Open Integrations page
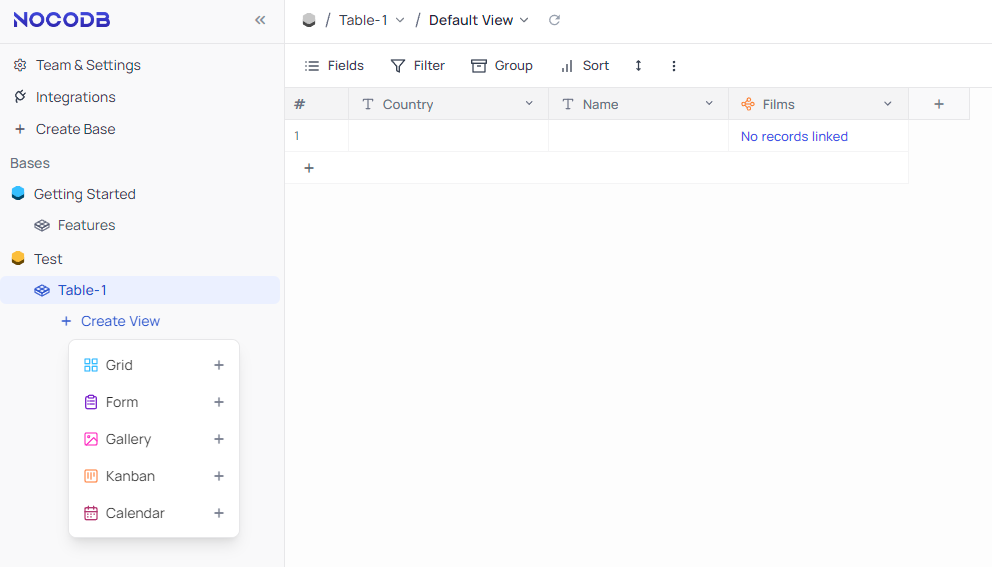This screenshot has height=567, width=992. (x=75, y=97)
